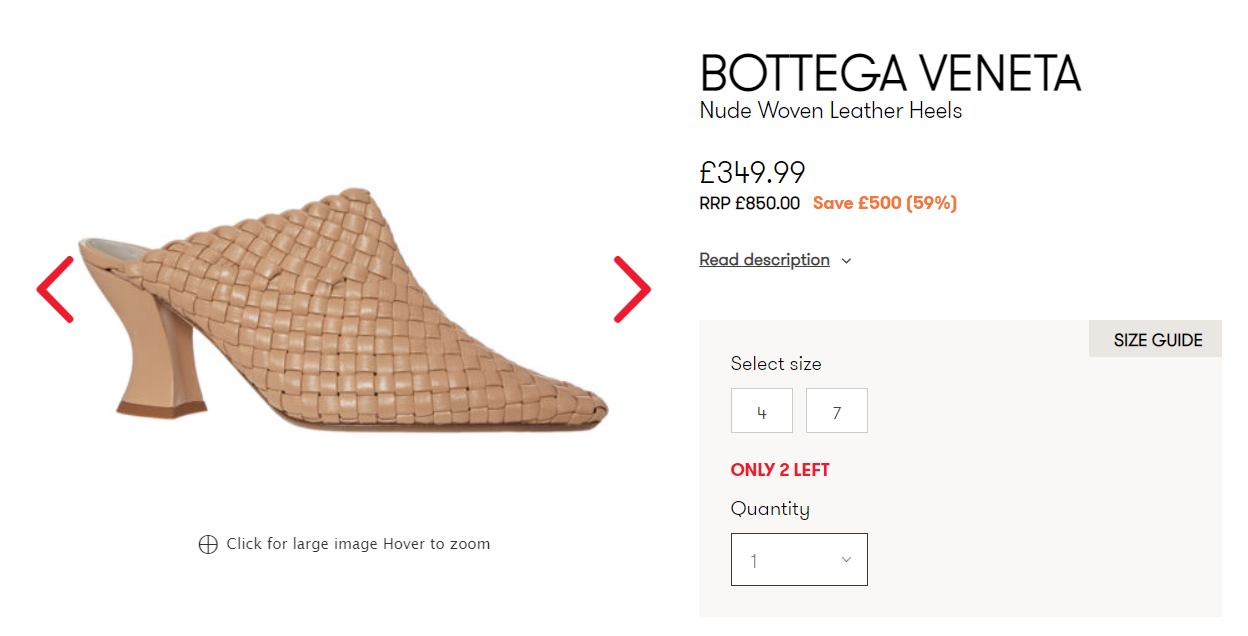Click the red ONLY 2 LEFT notice

(x=780, y=470)
